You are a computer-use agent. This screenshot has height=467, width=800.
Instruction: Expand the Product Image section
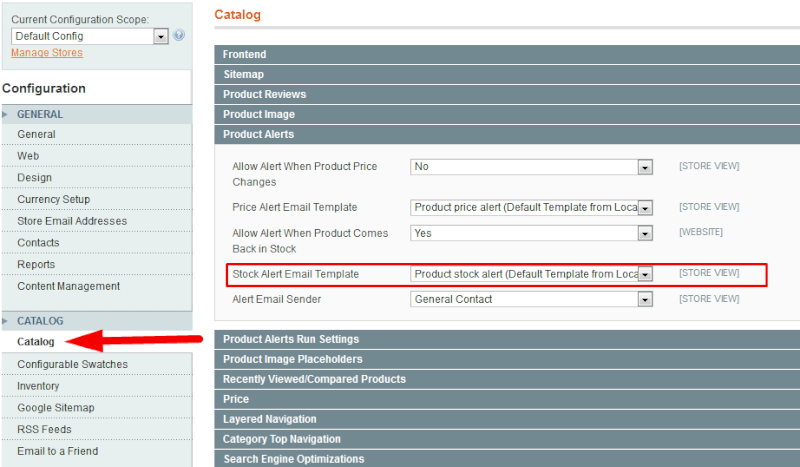[x=507, y=114]
